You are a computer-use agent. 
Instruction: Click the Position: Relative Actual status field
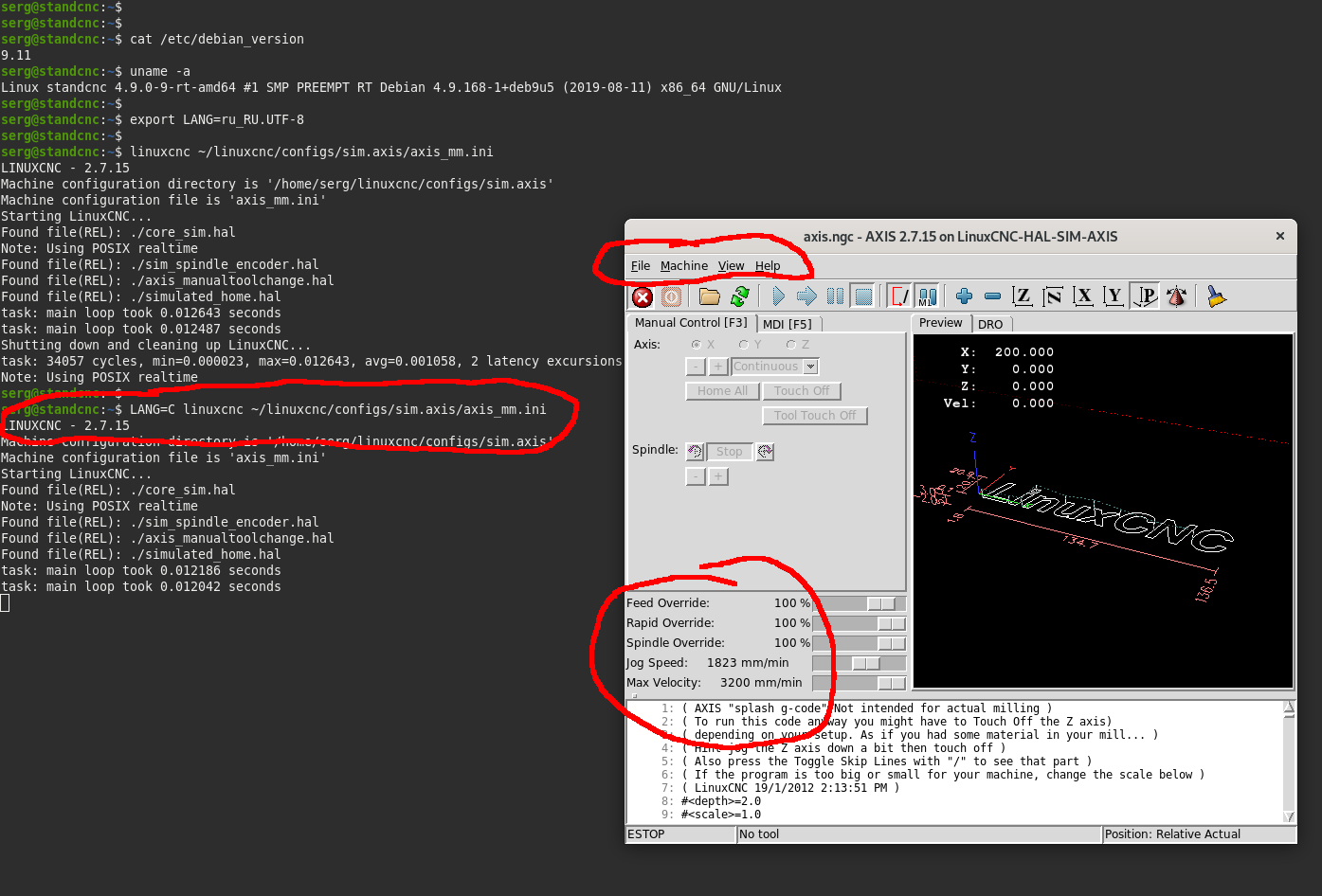tap(1199, 834)
